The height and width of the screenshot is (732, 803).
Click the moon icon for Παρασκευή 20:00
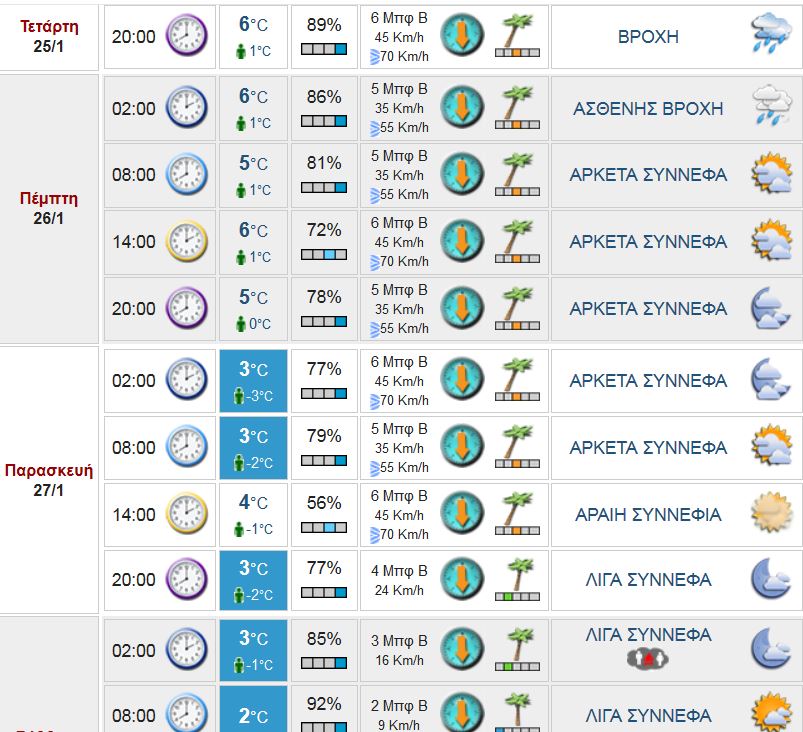tap(771, 579)
